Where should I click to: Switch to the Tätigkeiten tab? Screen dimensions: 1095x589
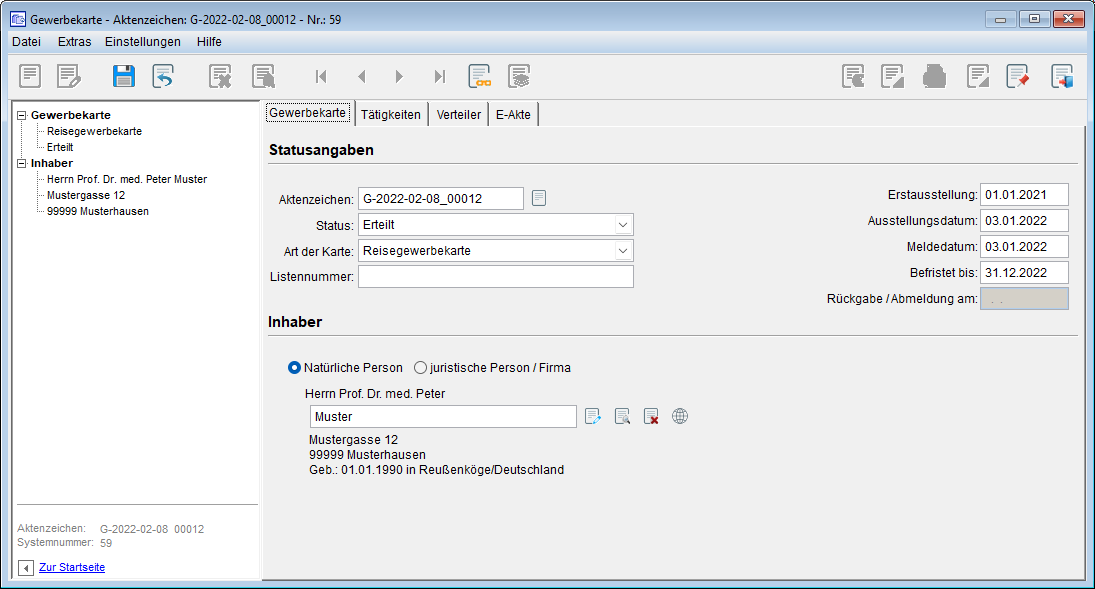tap(390, 115)
